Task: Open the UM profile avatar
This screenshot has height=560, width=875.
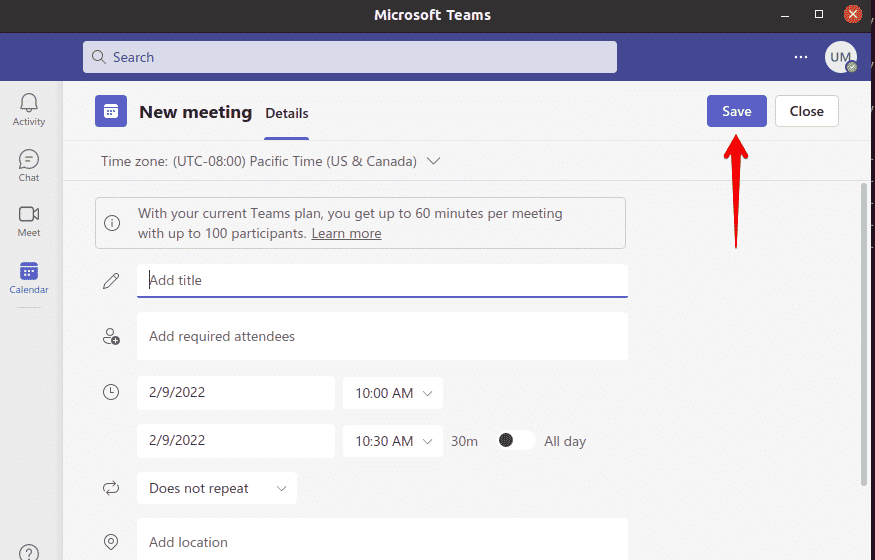Action: 840,57
